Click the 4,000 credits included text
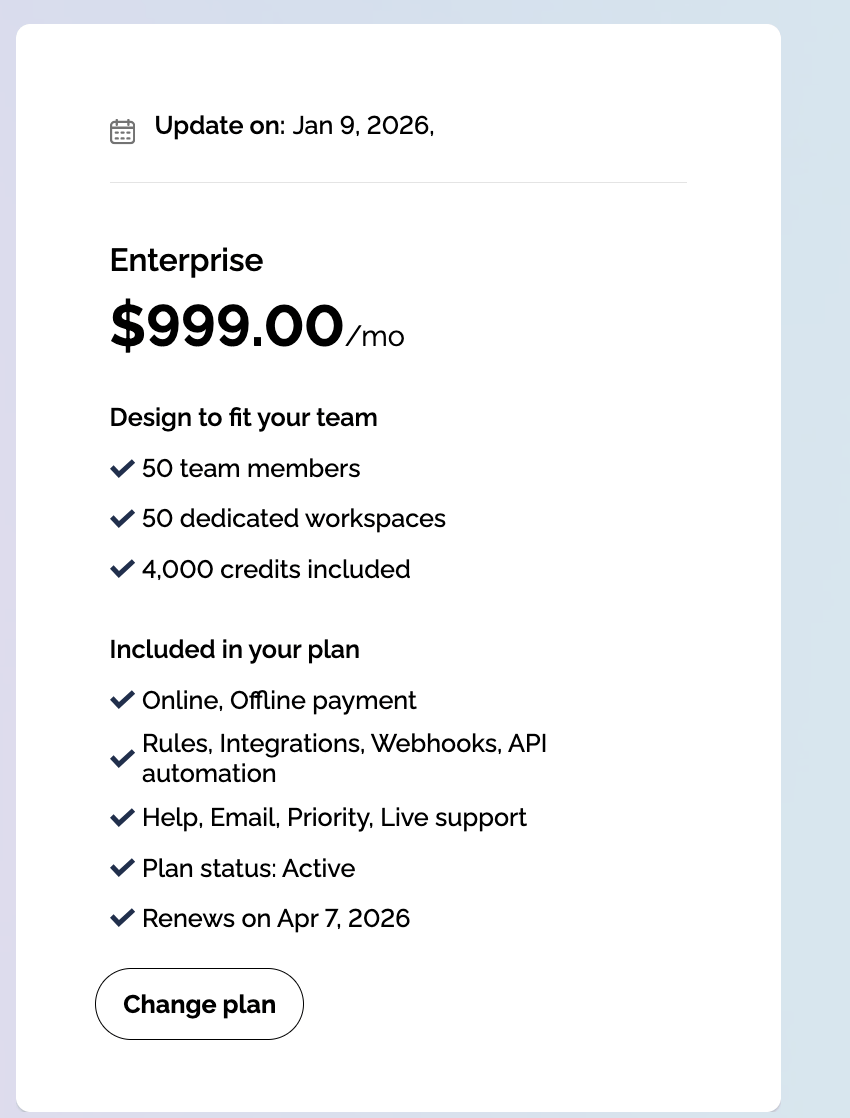This screenshot has height=1118, width=850. point(276,569)
